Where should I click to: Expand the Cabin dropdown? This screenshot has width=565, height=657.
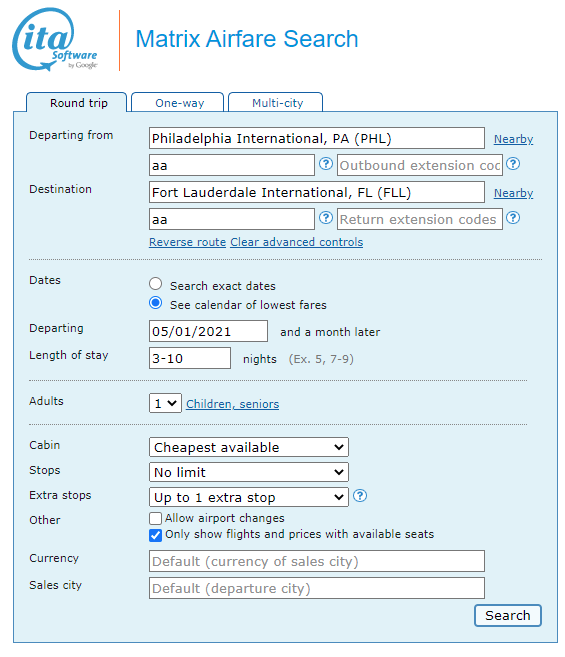[x=249, y=447]
